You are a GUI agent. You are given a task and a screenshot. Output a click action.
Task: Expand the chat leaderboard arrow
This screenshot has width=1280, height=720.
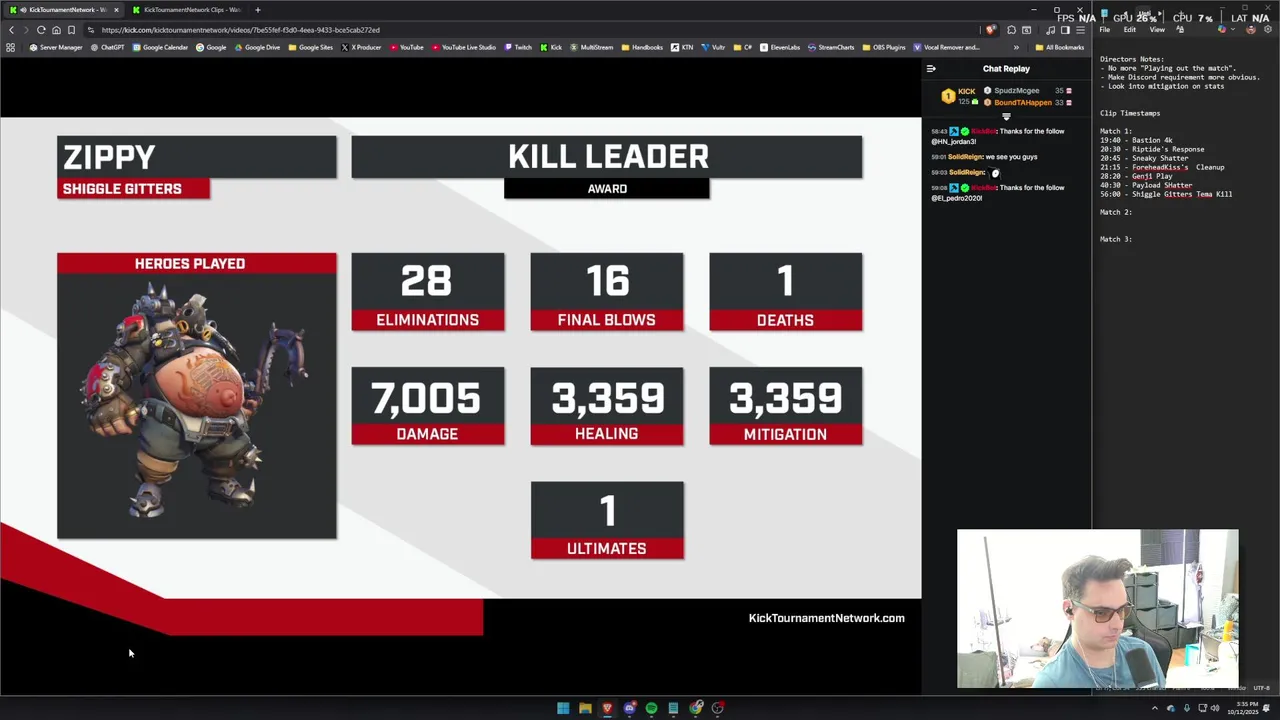pos(1006,117)
